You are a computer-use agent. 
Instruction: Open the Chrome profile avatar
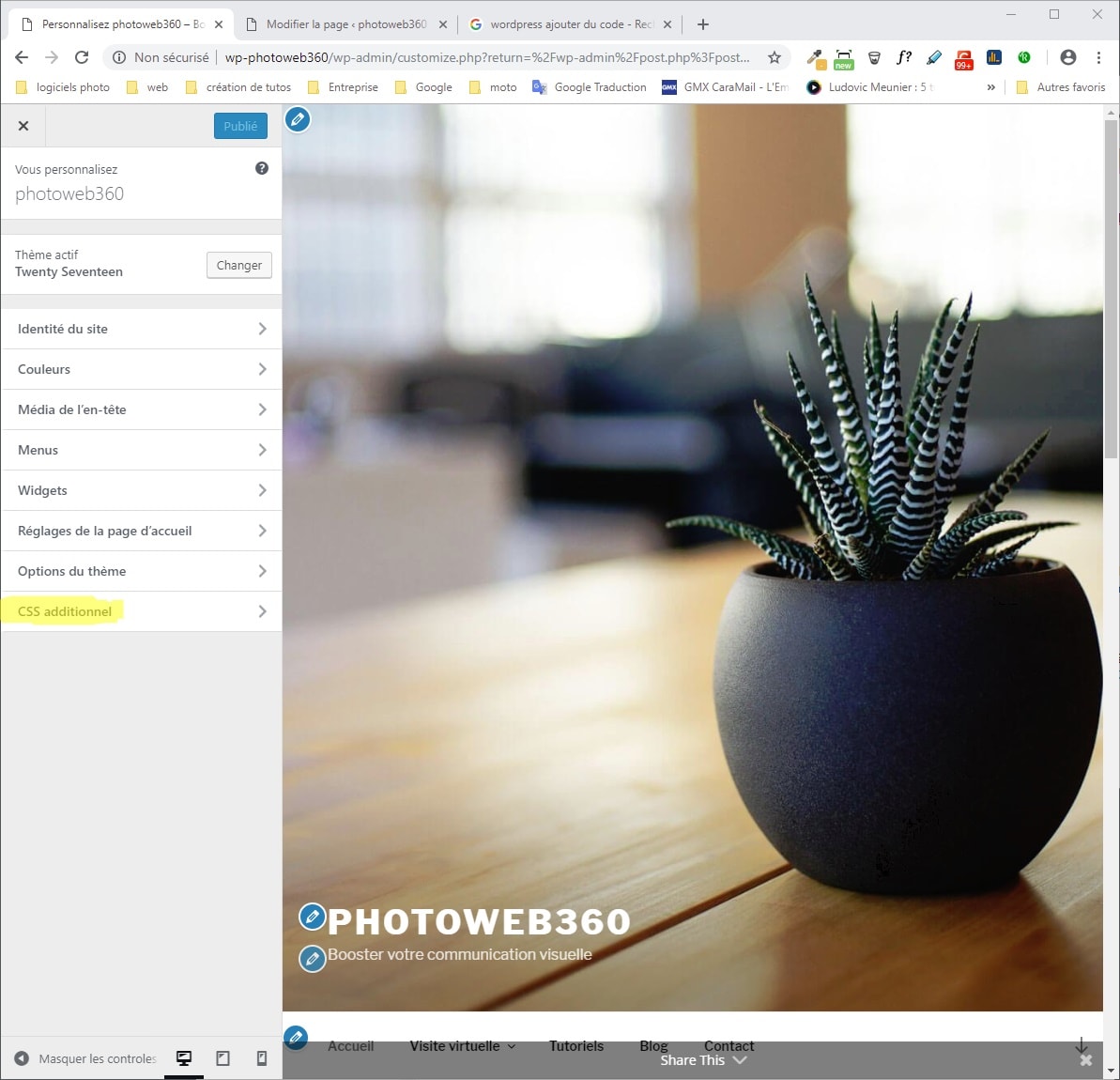point(1067,57)
